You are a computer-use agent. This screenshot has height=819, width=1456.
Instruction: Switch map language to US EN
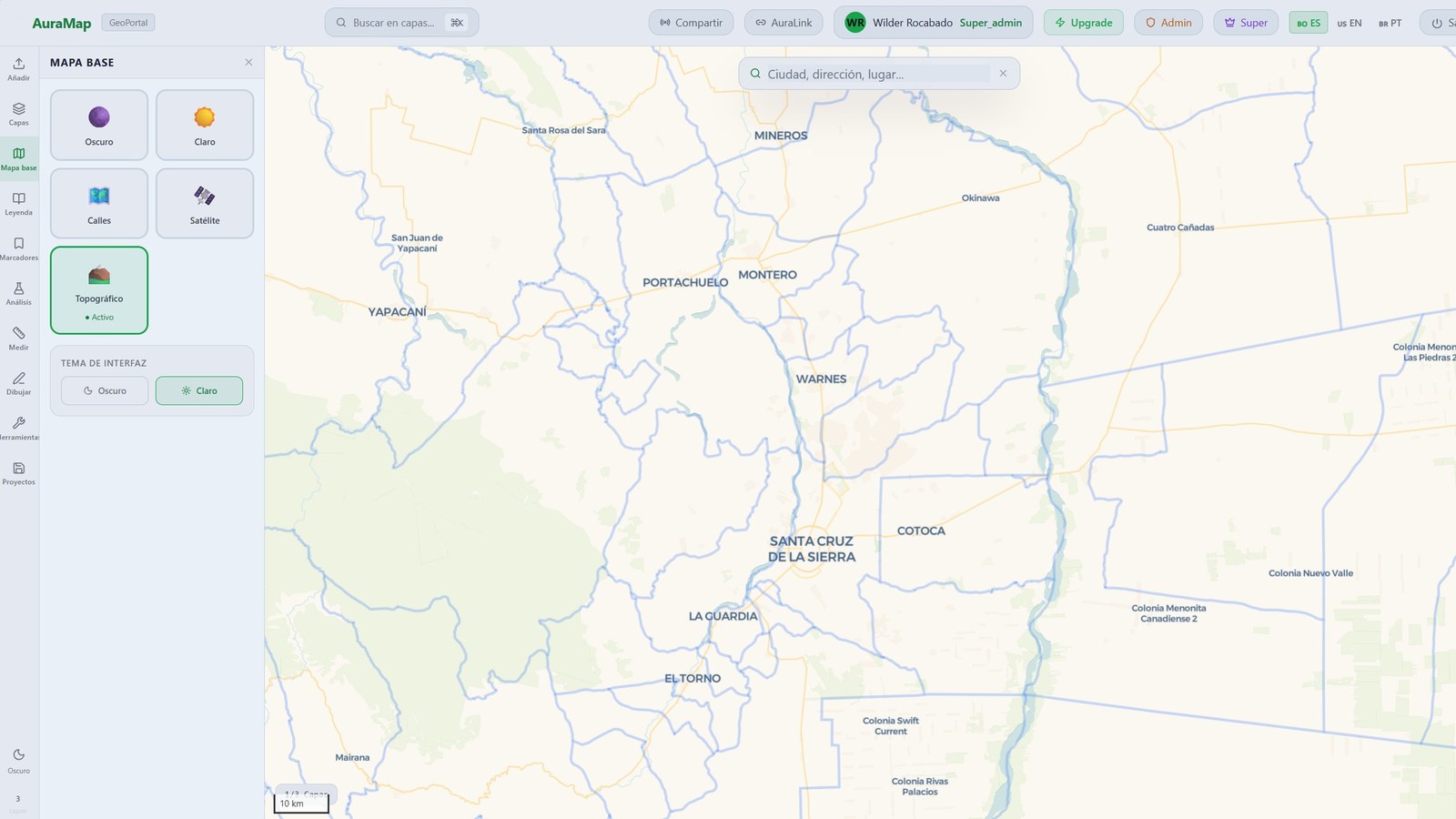click(x=1350, y=23)
